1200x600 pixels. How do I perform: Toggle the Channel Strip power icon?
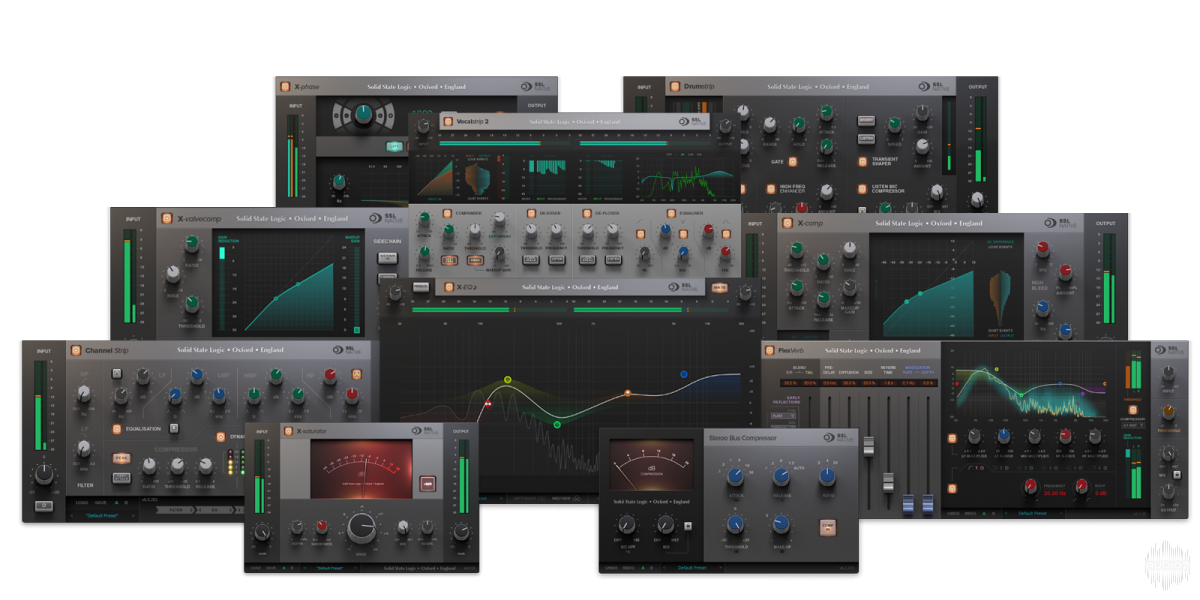click(75, 350)
